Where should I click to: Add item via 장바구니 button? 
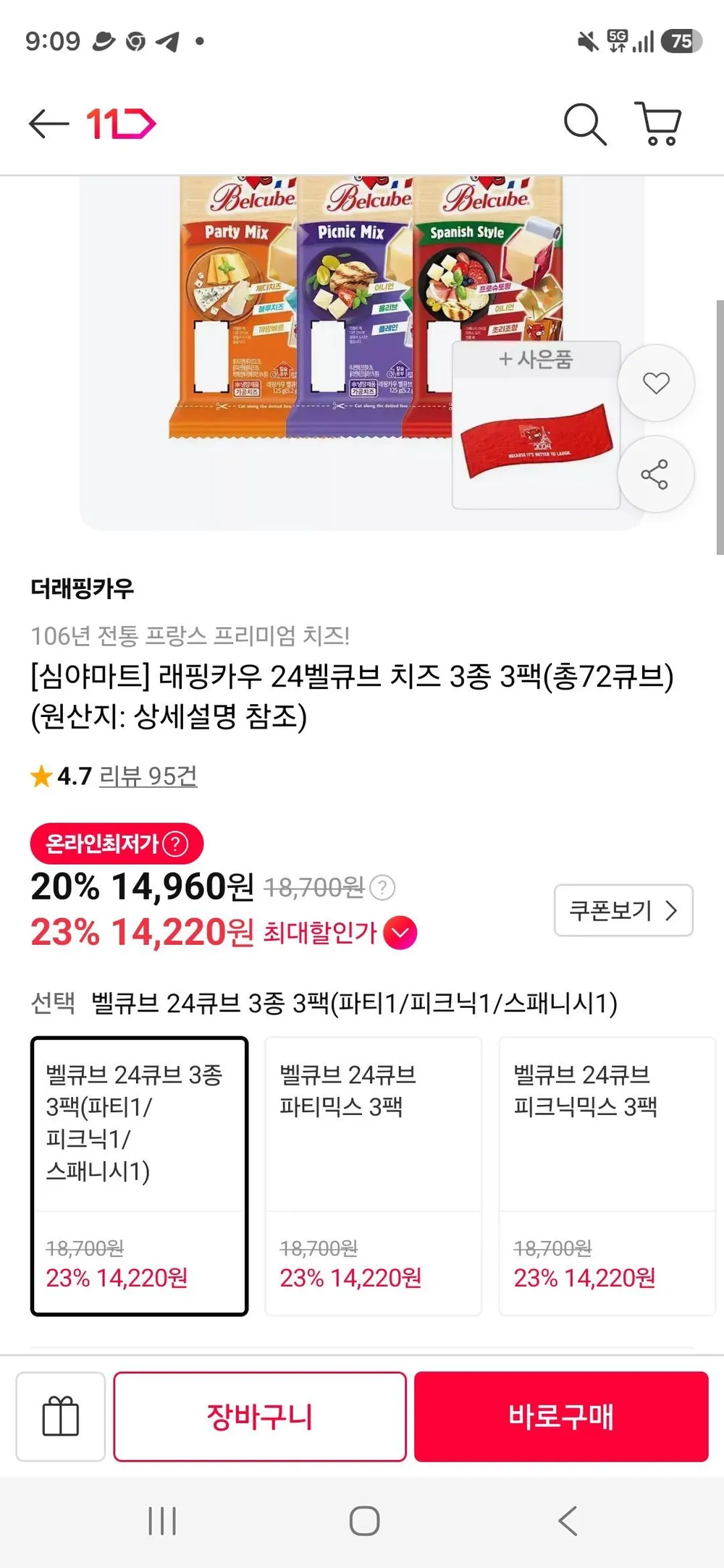260,1416
